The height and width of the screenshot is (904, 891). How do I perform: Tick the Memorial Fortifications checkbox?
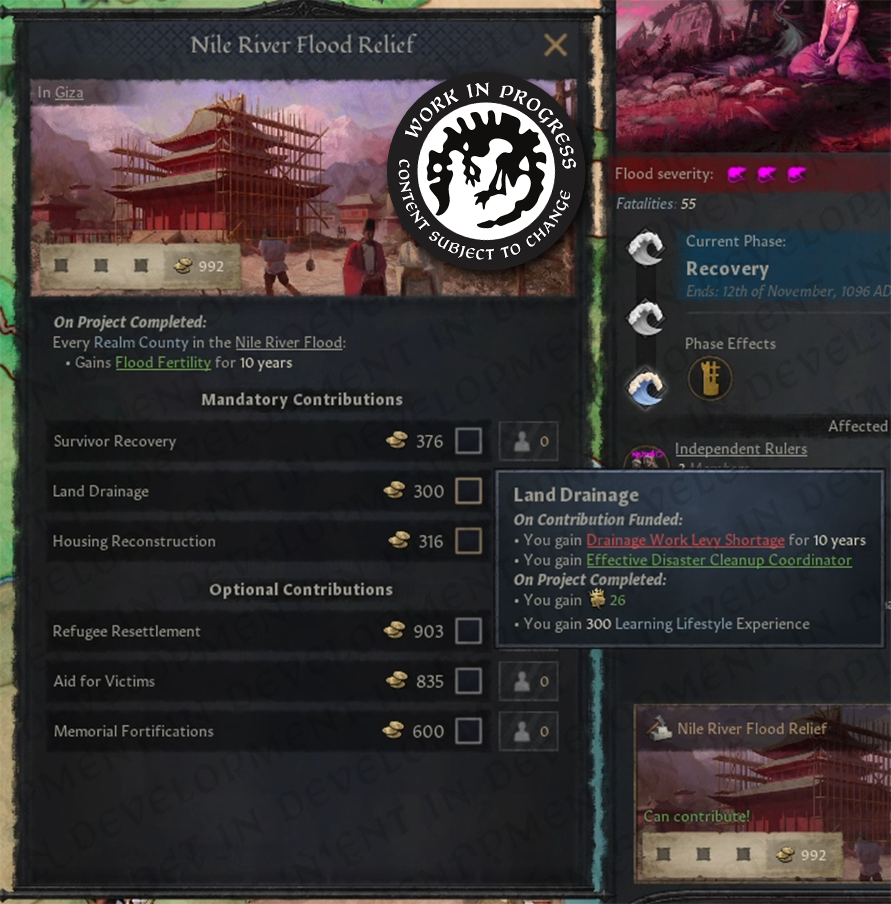468,731
